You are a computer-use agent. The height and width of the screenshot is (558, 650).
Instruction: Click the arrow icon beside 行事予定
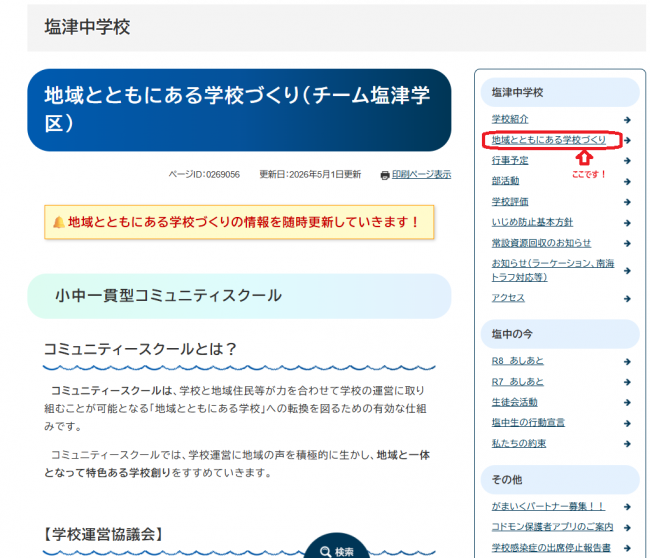click(x=627, y=161)
